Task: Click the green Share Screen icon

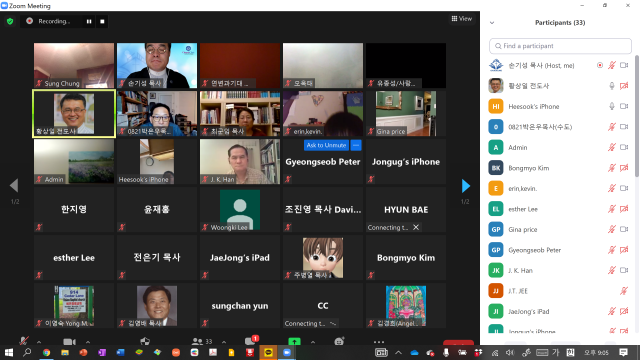Action: pos(294,341)
